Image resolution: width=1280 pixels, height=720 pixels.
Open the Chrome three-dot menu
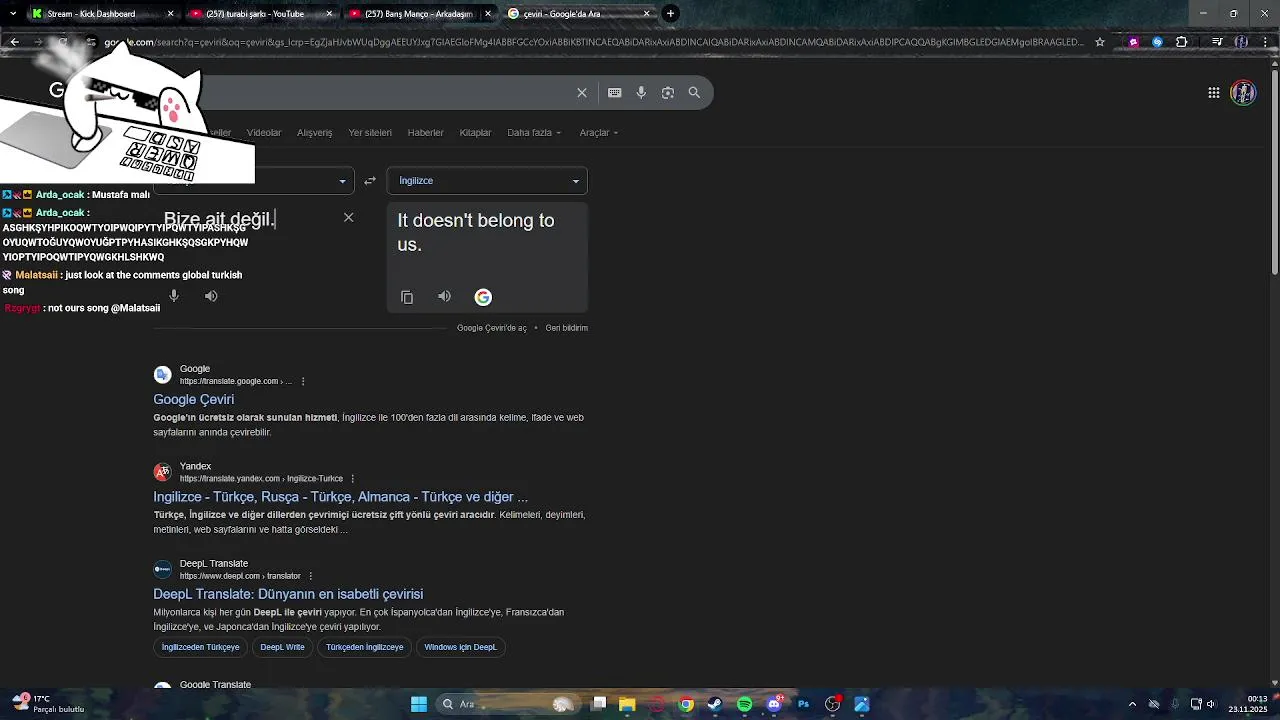coord(1266,42)
